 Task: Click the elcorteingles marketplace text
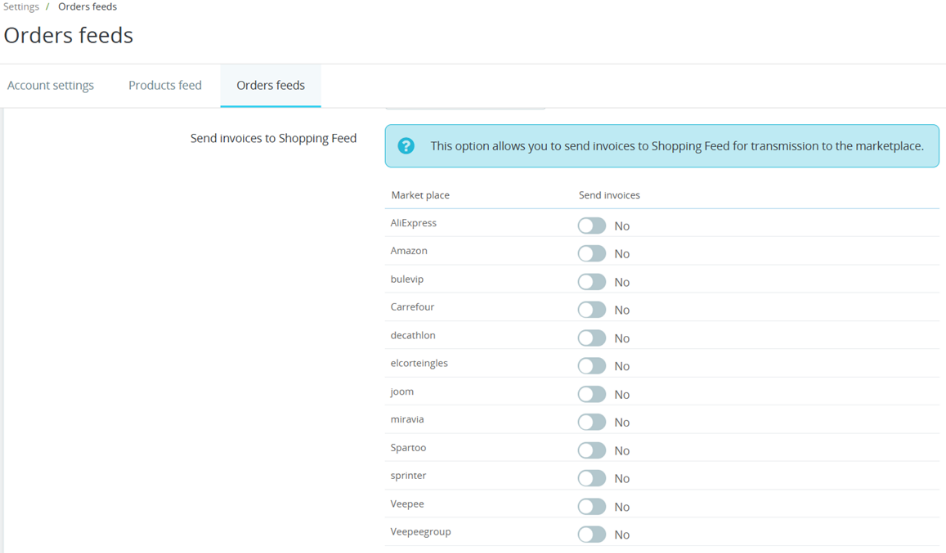click(x=419, y=363)
